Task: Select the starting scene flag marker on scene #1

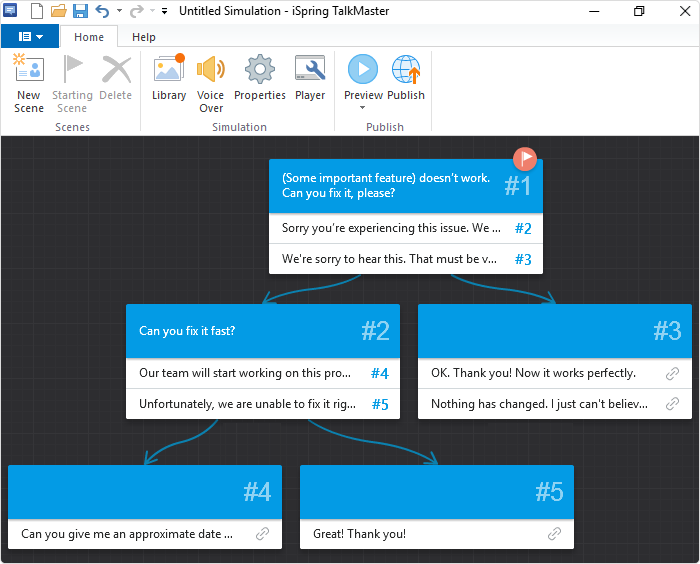Action: click(x=525, y=159)
